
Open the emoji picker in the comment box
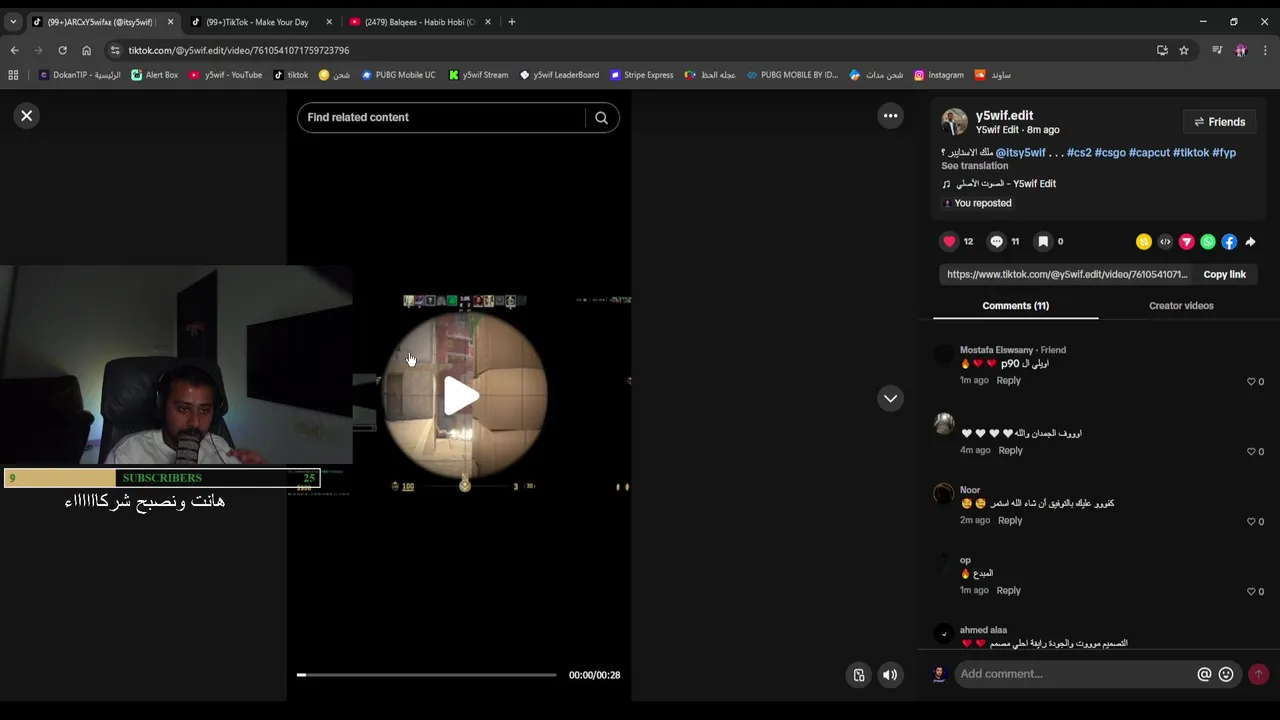click(1226, 674)
